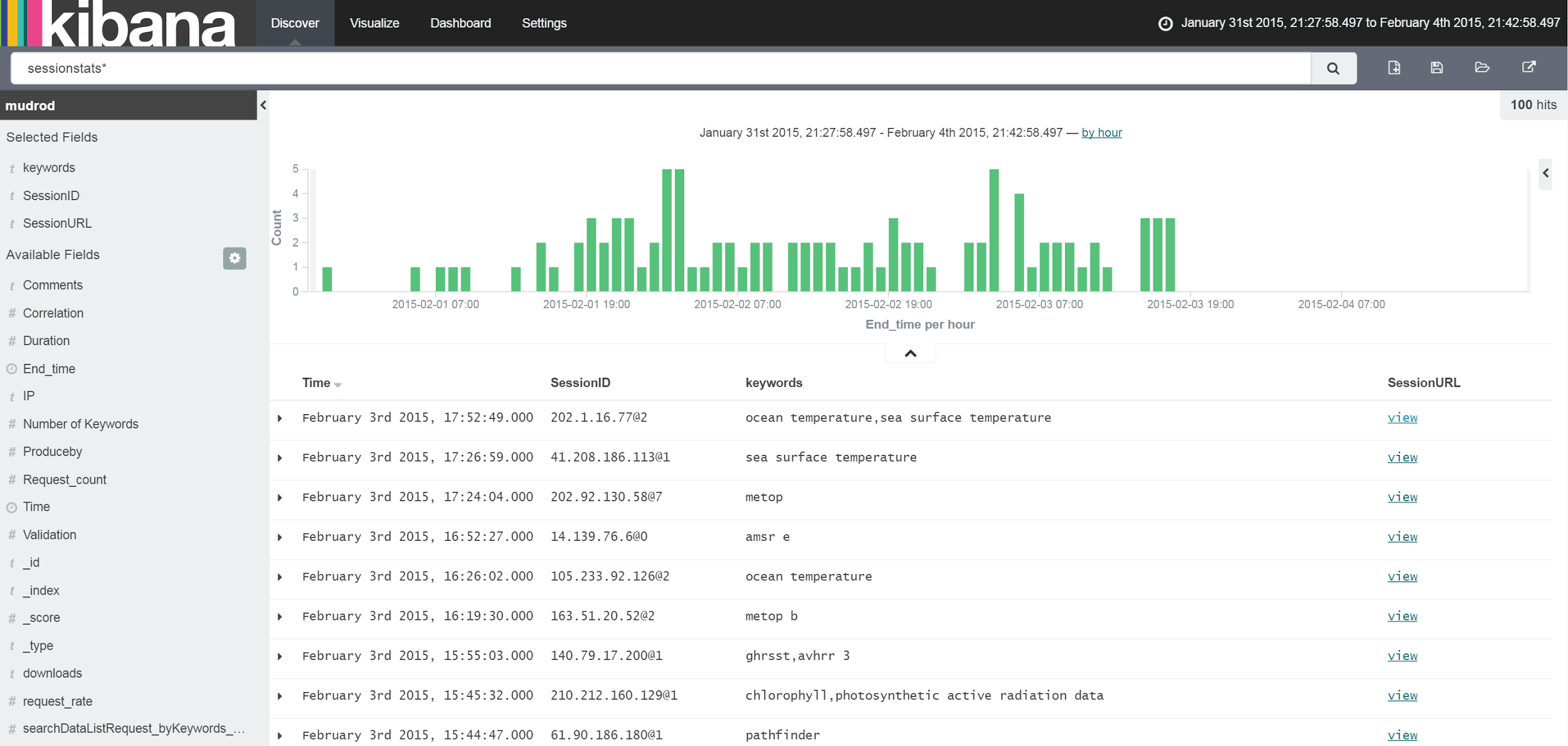Start a new search with the document icon

(1394, 68)
